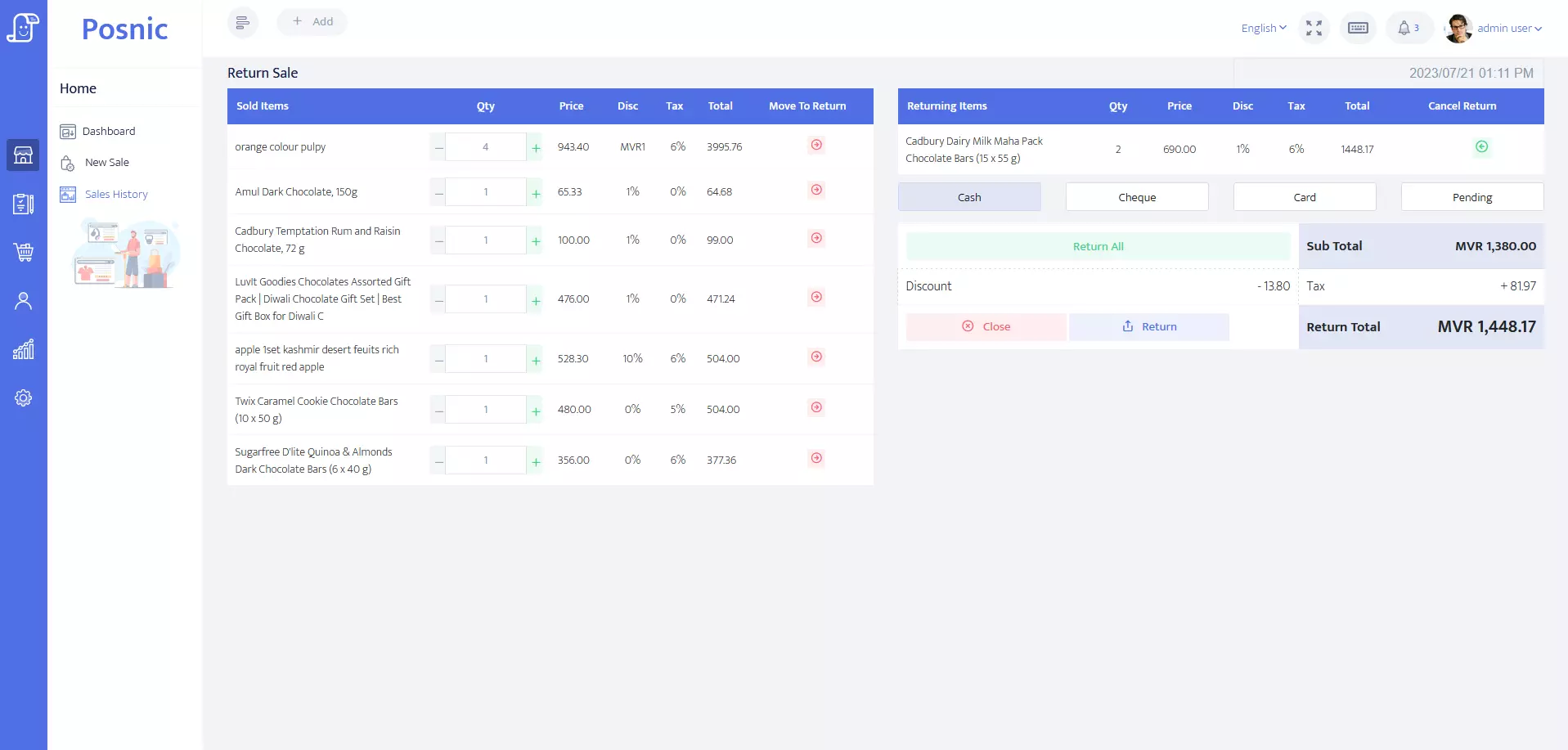Open the user profile sidebar icon
The width and height of the screenshot is (1568, 750).
[23, 301]
